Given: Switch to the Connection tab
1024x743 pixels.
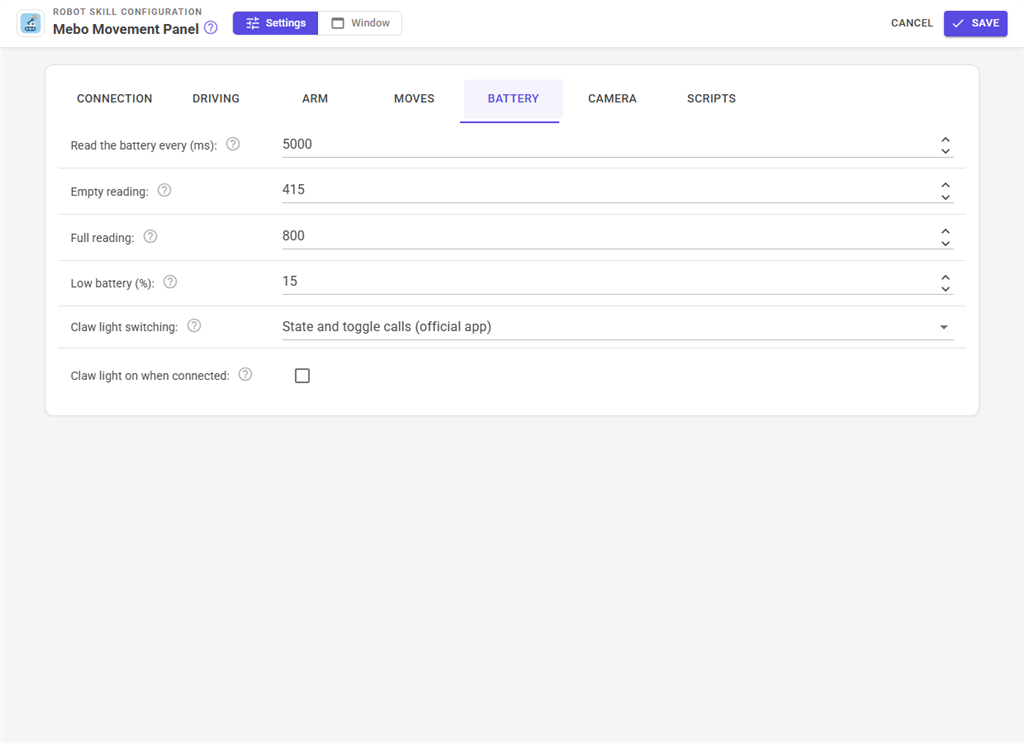Looking at the screenshot, I should point(114,99).
